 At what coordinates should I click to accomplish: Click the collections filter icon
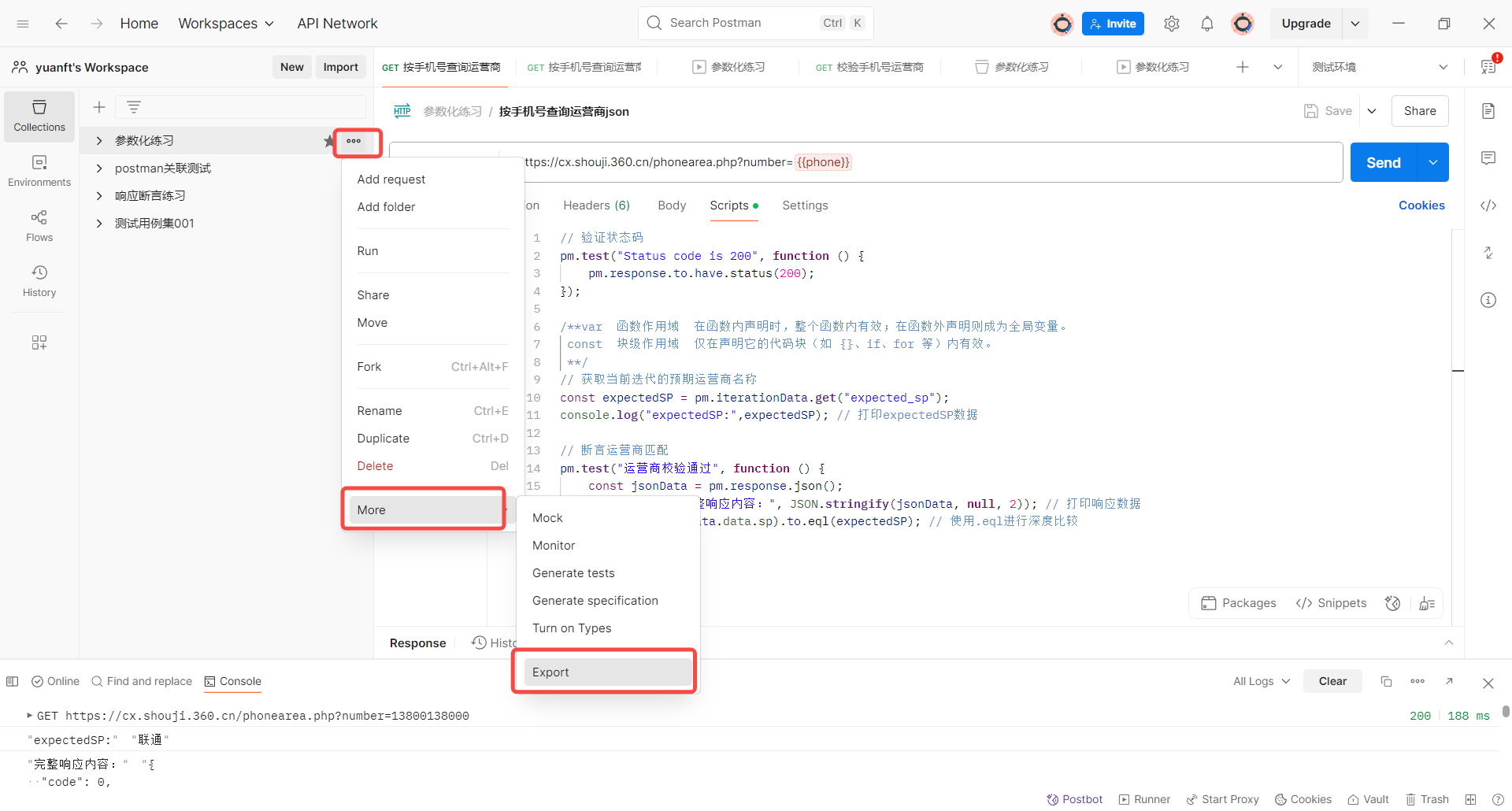click(x=134, y=107)
